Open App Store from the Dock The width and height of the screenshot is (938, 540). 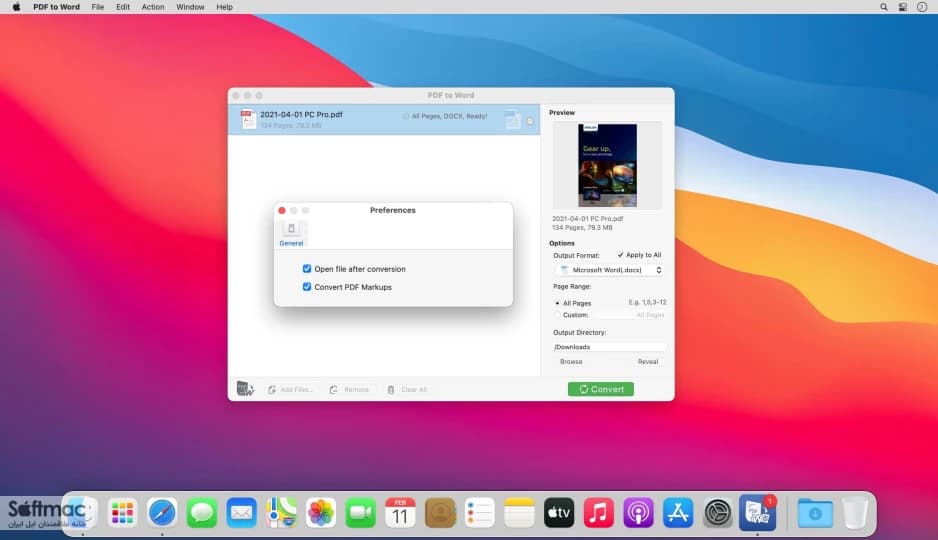678,512
